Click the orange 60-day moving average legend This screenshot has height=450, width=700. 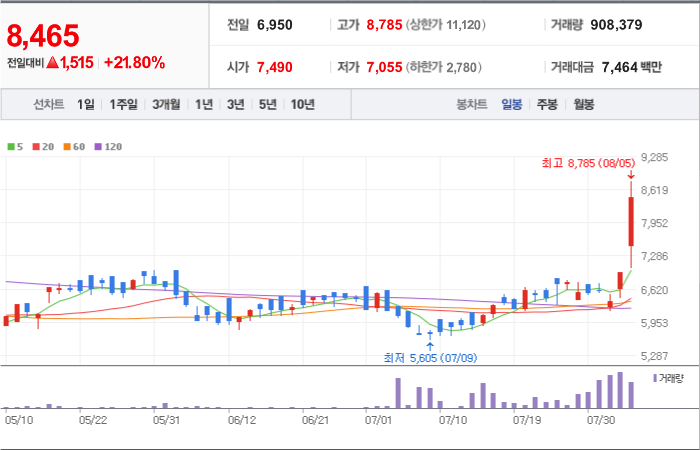click(x=74, y=147)
